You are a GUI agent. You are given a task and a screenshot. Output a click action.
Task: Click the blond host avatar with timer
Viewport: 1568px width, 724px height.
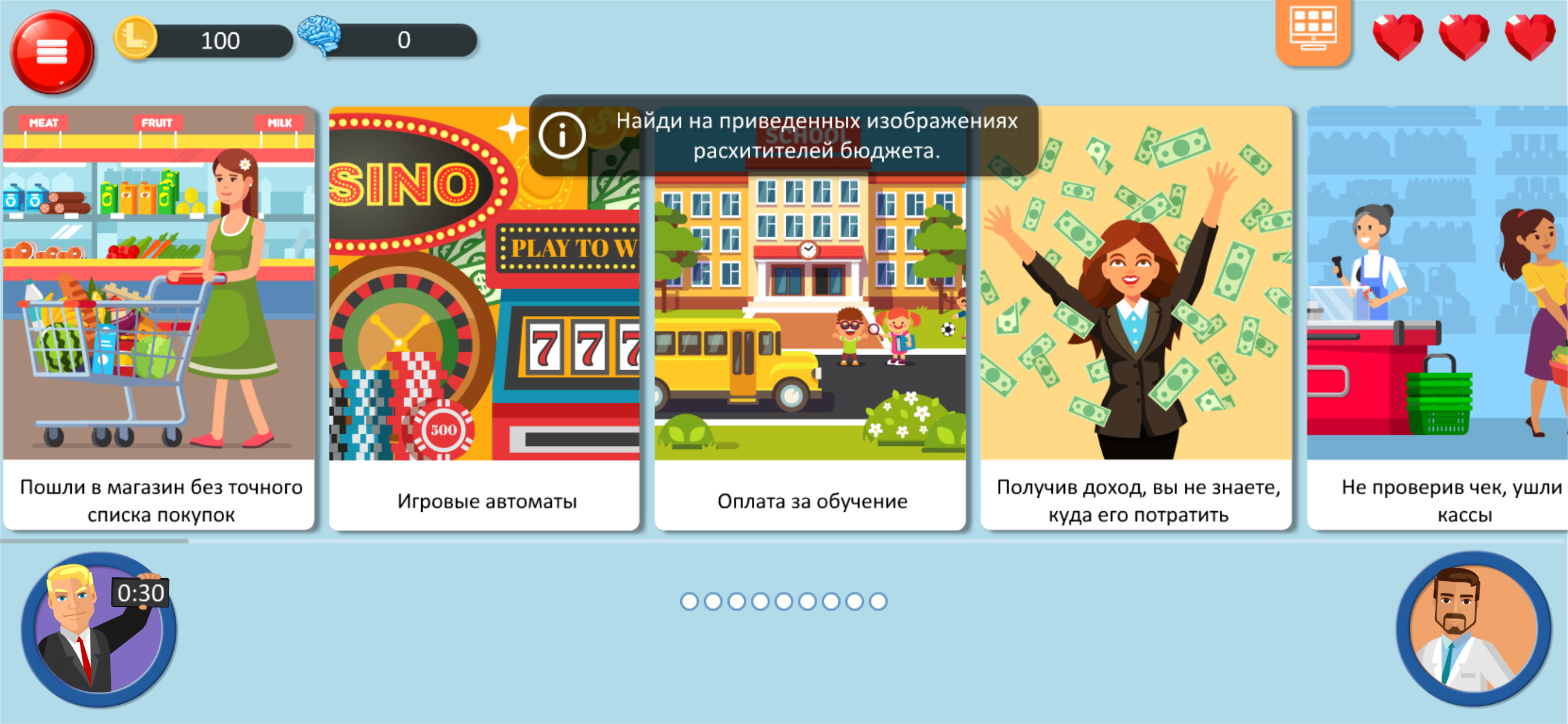pyautogui.click(x=99, y=629)
